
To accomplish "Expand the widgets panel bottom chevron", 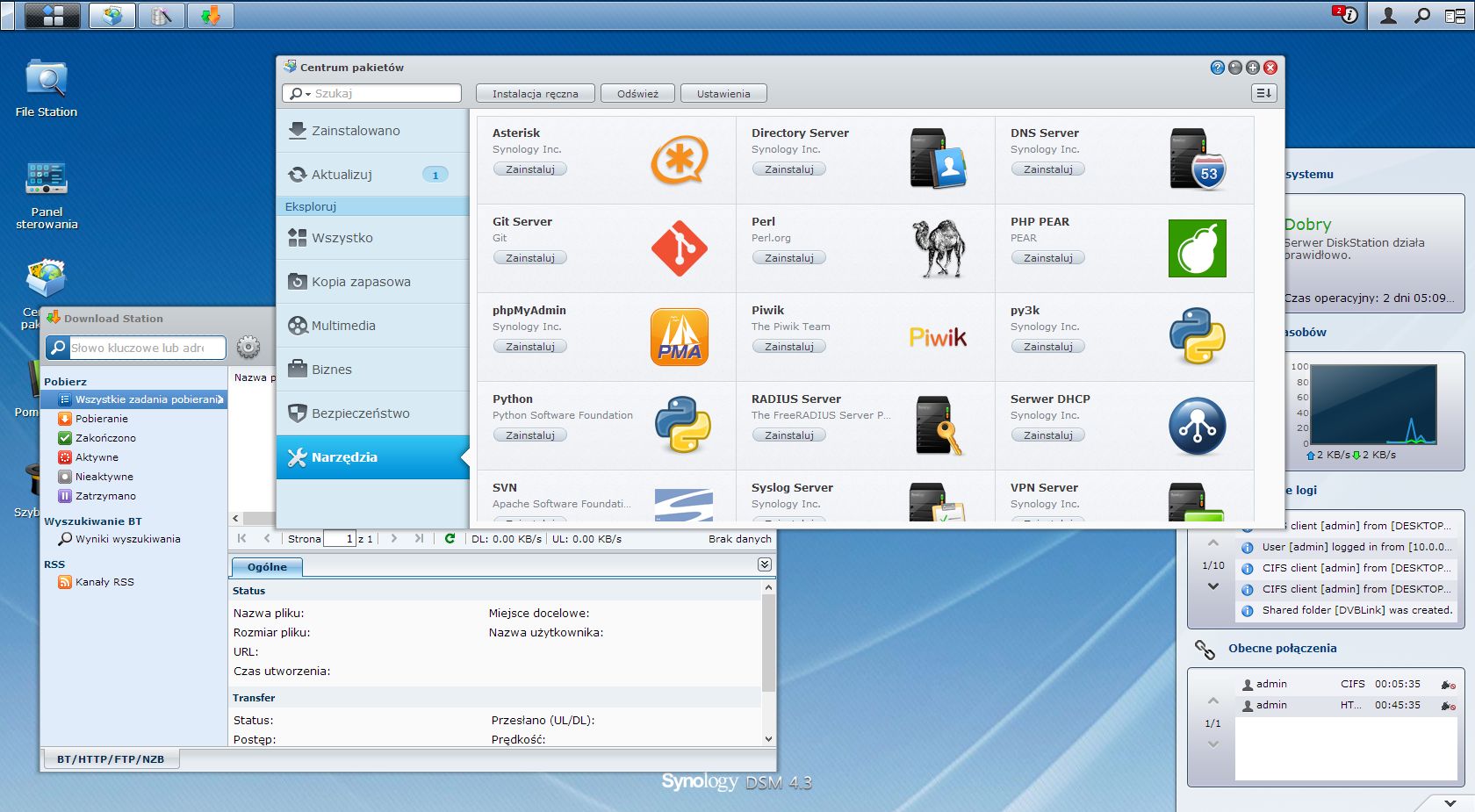I will (x=1450, y=801).
